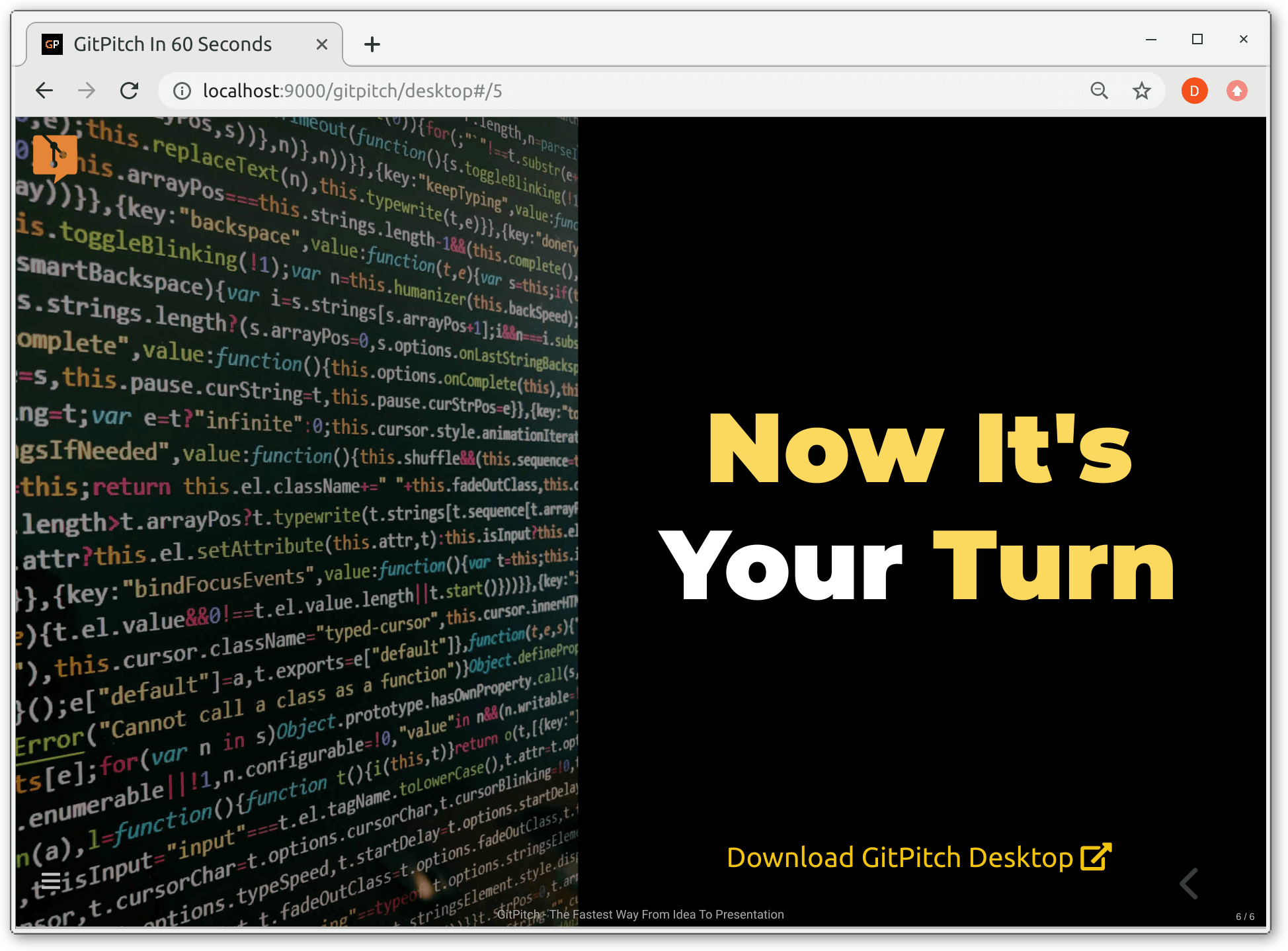Reload the page

130,91
